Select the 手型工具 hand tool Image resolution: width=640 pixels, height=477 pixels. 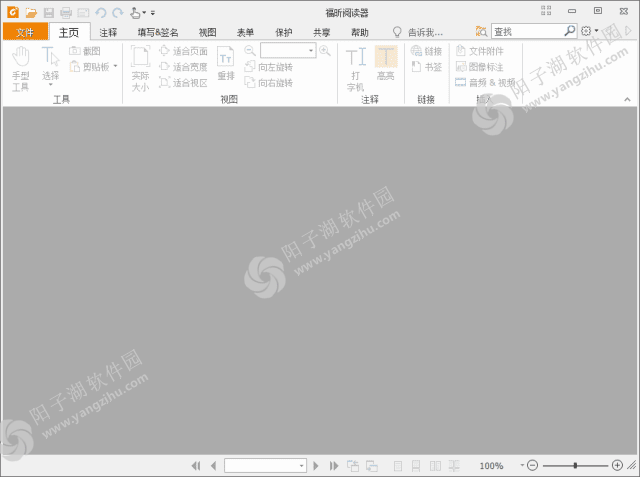point(20,69)
